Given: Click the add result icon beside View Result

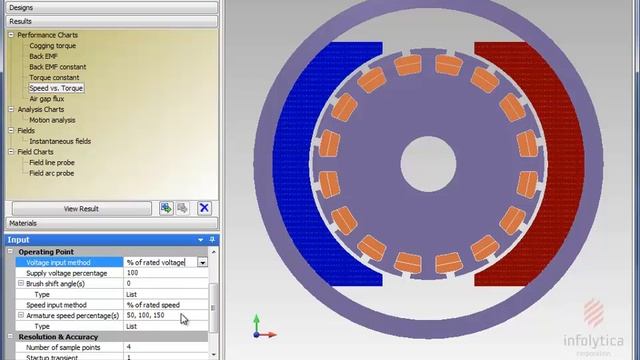Looking at the screenshot, I should pos(166,208).
